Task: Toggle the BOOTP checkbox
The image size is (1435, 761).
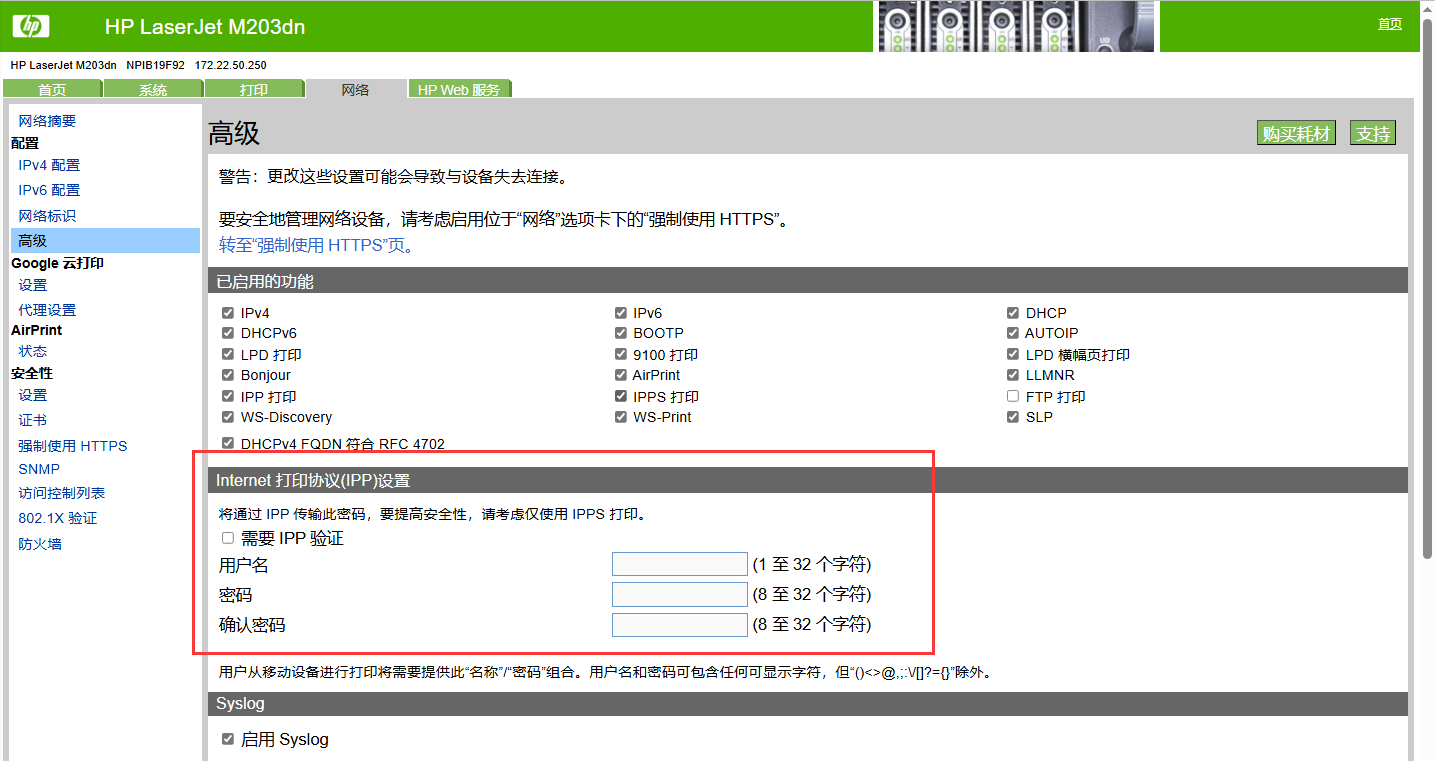Action: 621,333
